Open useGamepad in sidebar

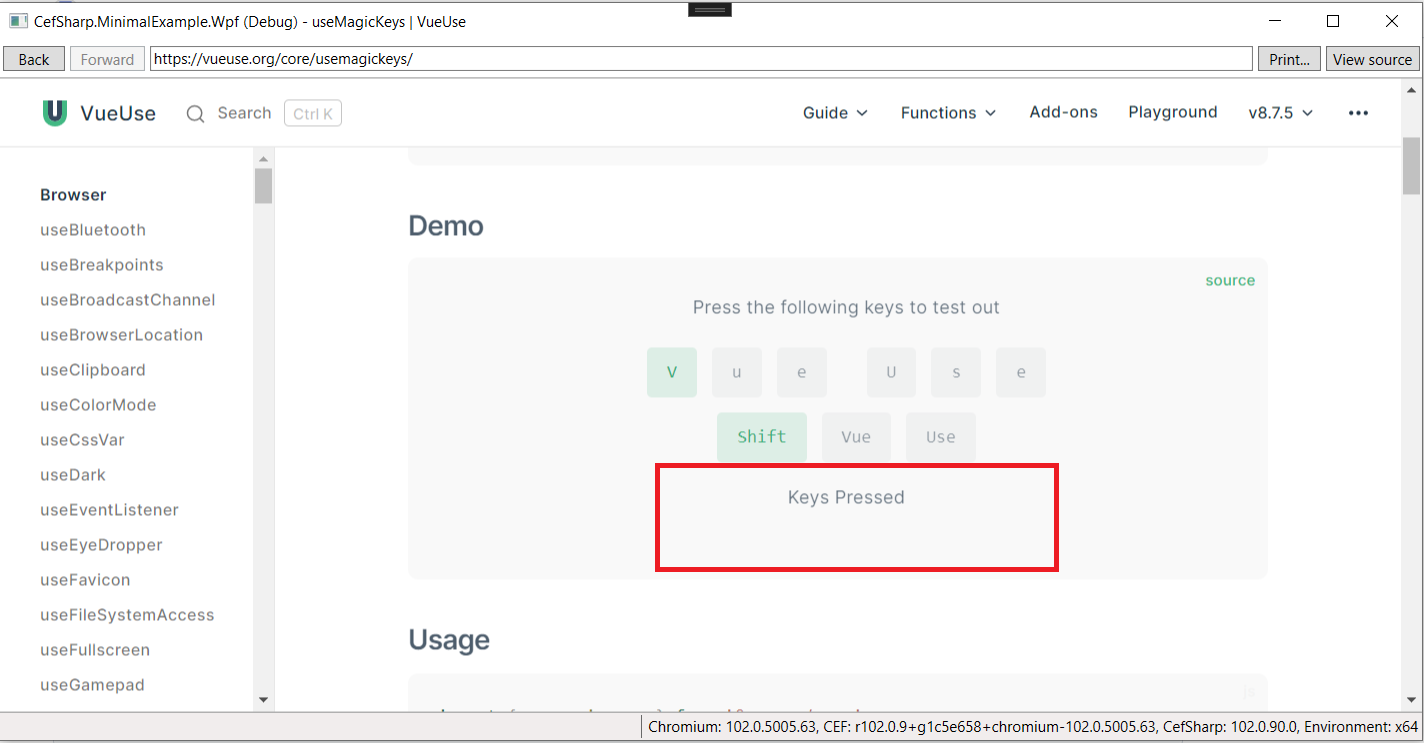pyautogui.click(x=92, y=685)
